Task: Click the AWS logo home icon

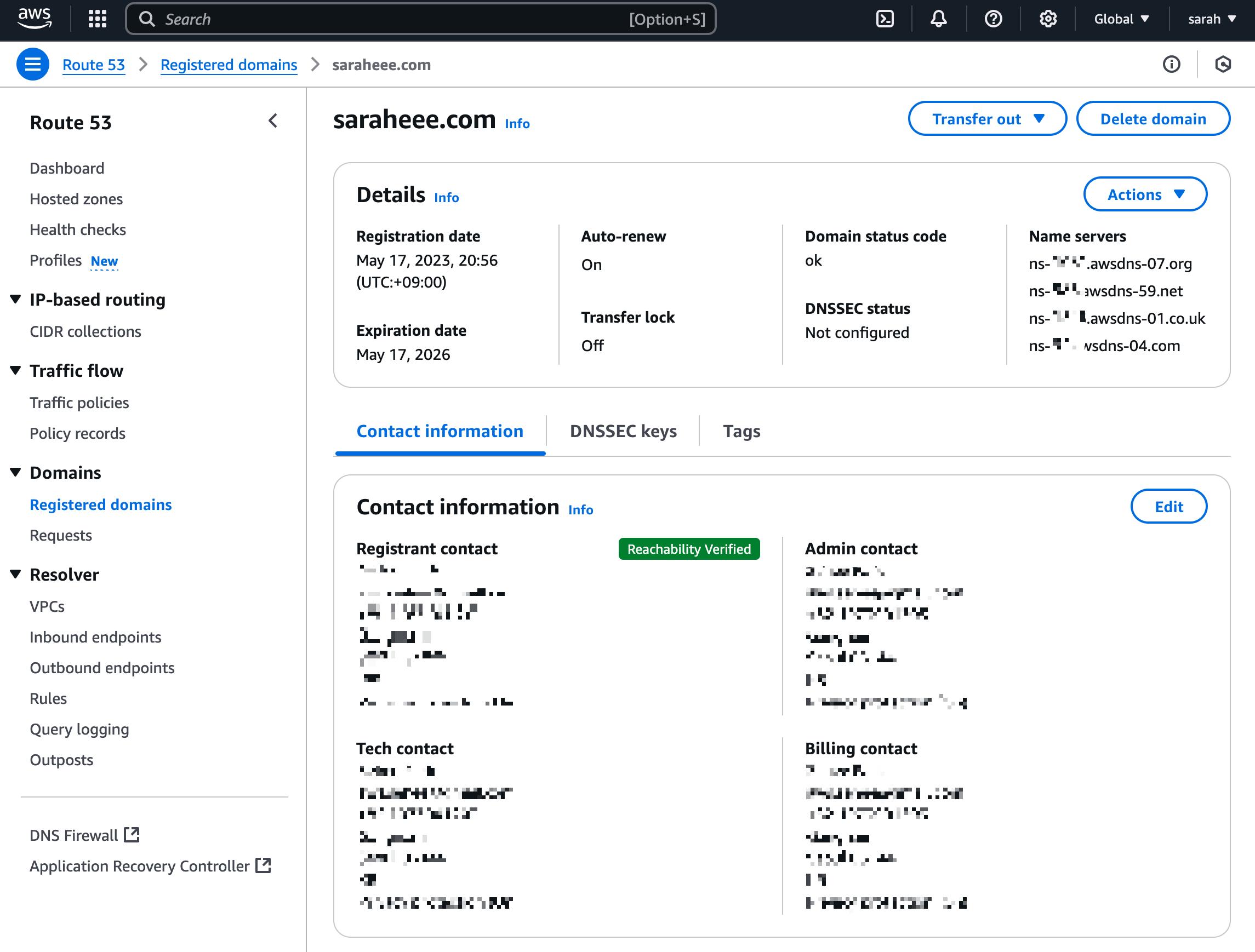Action: (35, 18)
